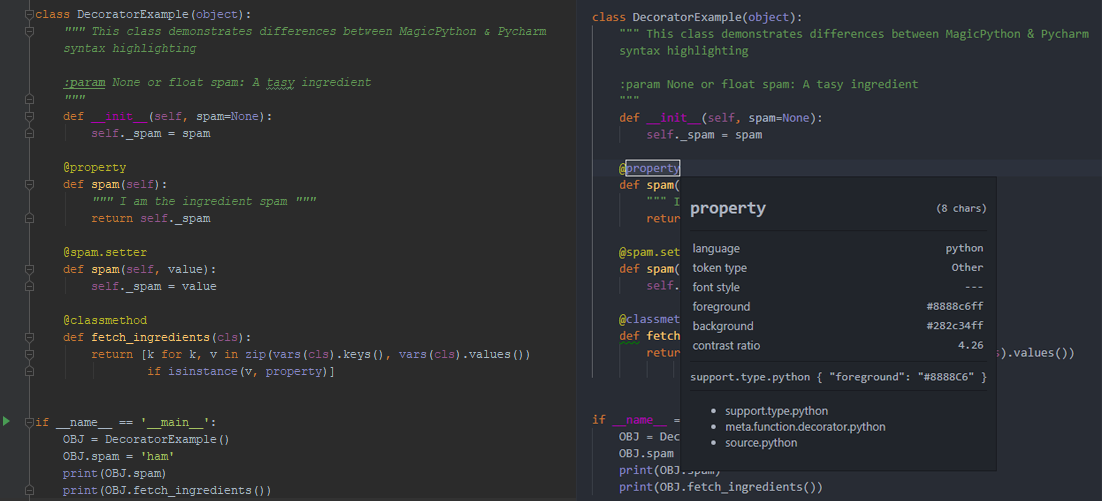Click the bulleted 'support.type.python' scope
This screenshot has height=501, width=1102.
[777, 411]
